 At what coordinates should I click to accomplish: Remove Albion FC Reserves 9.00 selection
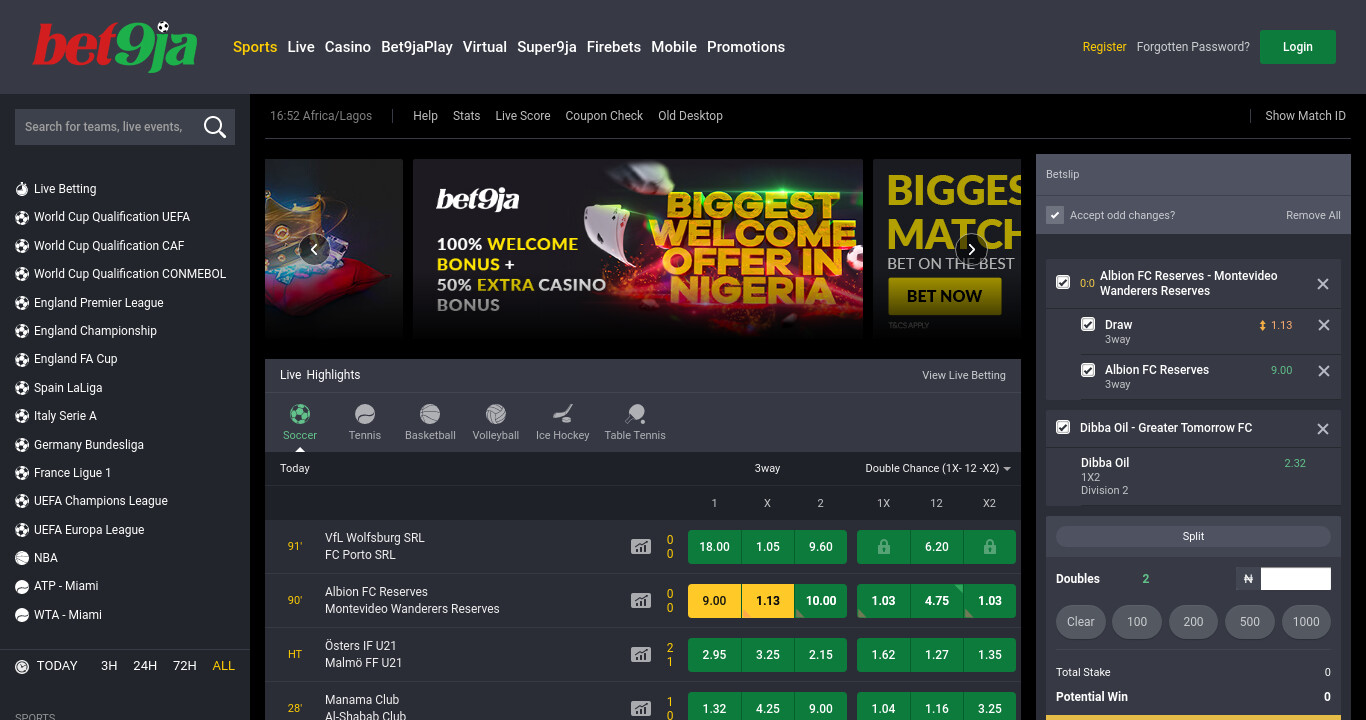tap(1324, 371)
